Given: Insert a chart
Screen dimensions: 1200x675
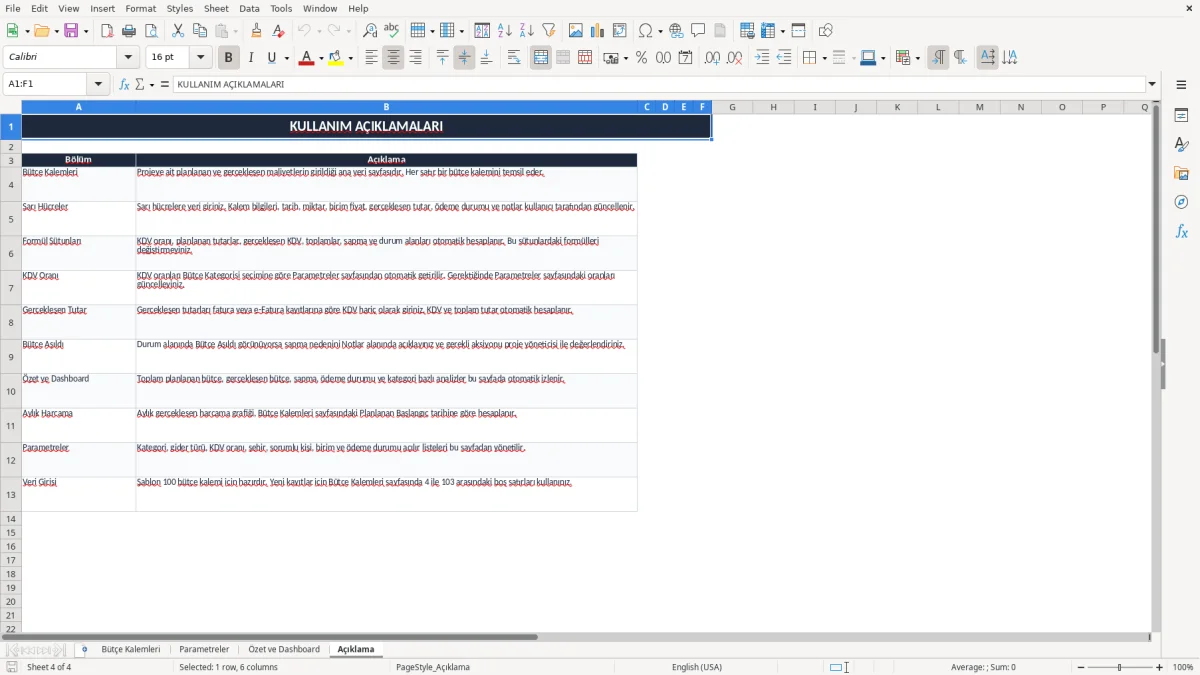Looking at the screenshot, I should point(598,31).
